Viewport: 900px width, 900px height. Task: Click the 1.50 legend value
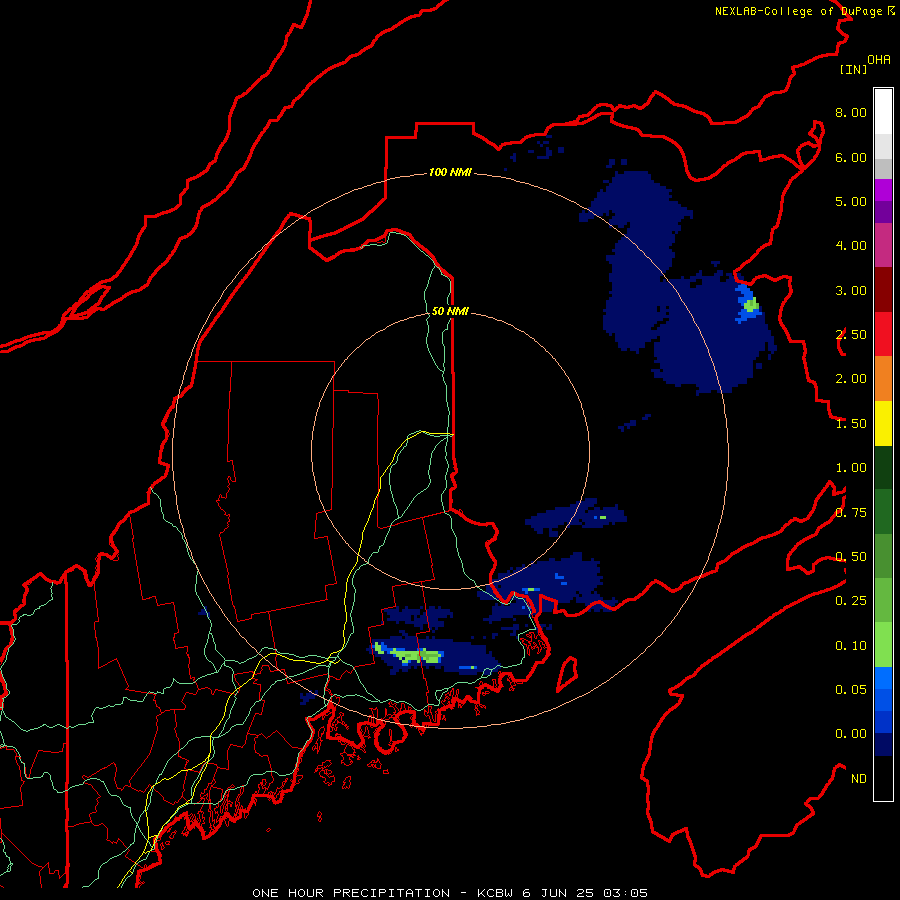(851, 424)
